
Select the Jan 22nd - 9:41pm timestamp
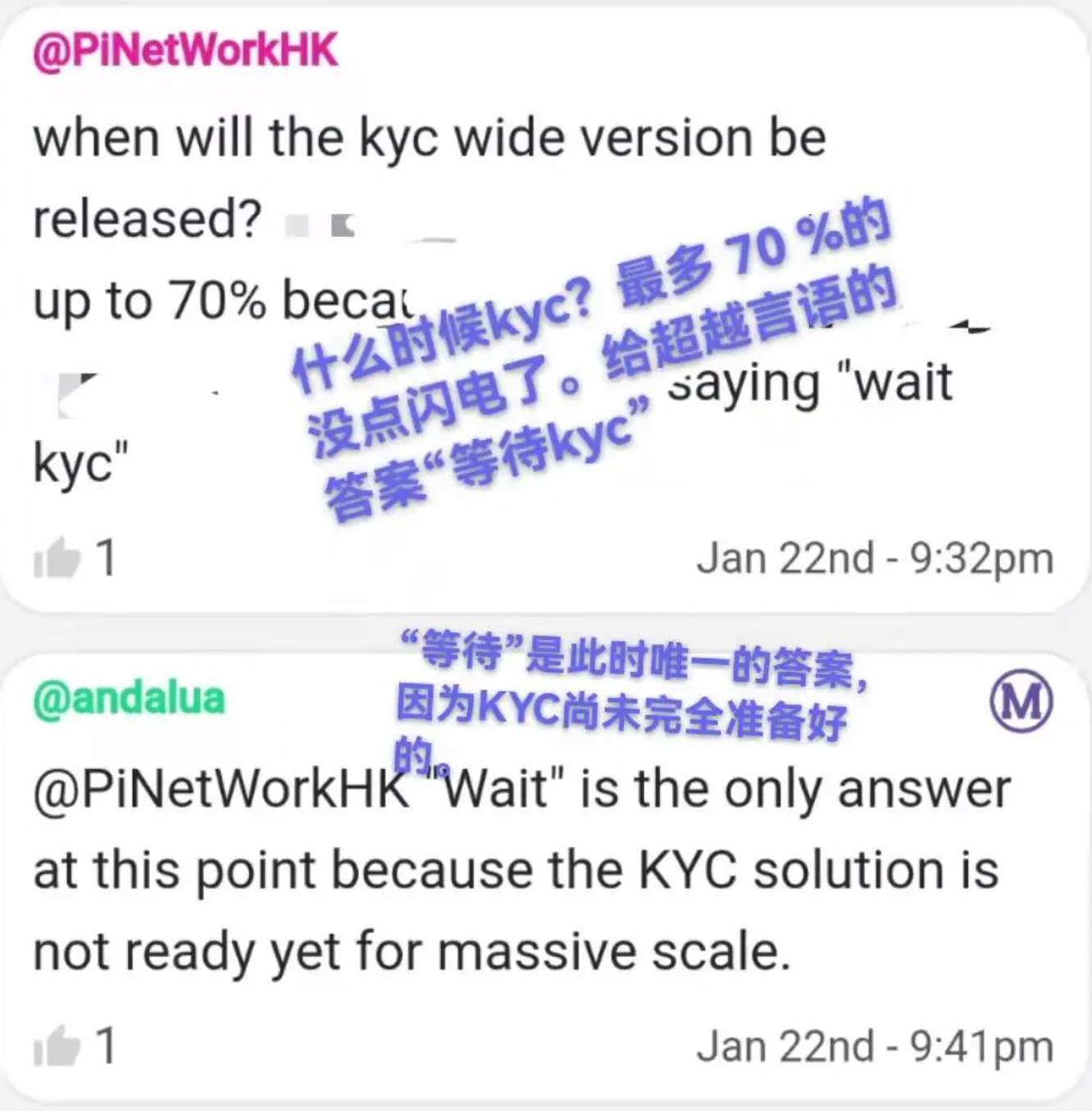tap(875, 1047)
